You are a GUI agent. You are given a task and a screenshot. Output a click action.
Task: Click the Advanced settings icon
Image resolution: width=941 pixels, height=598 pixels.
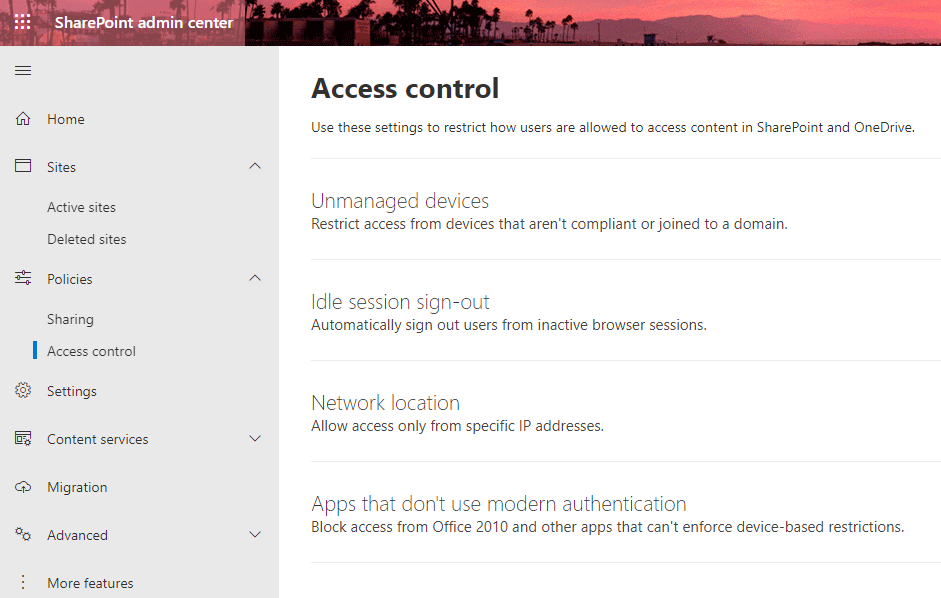coord(22,534)
